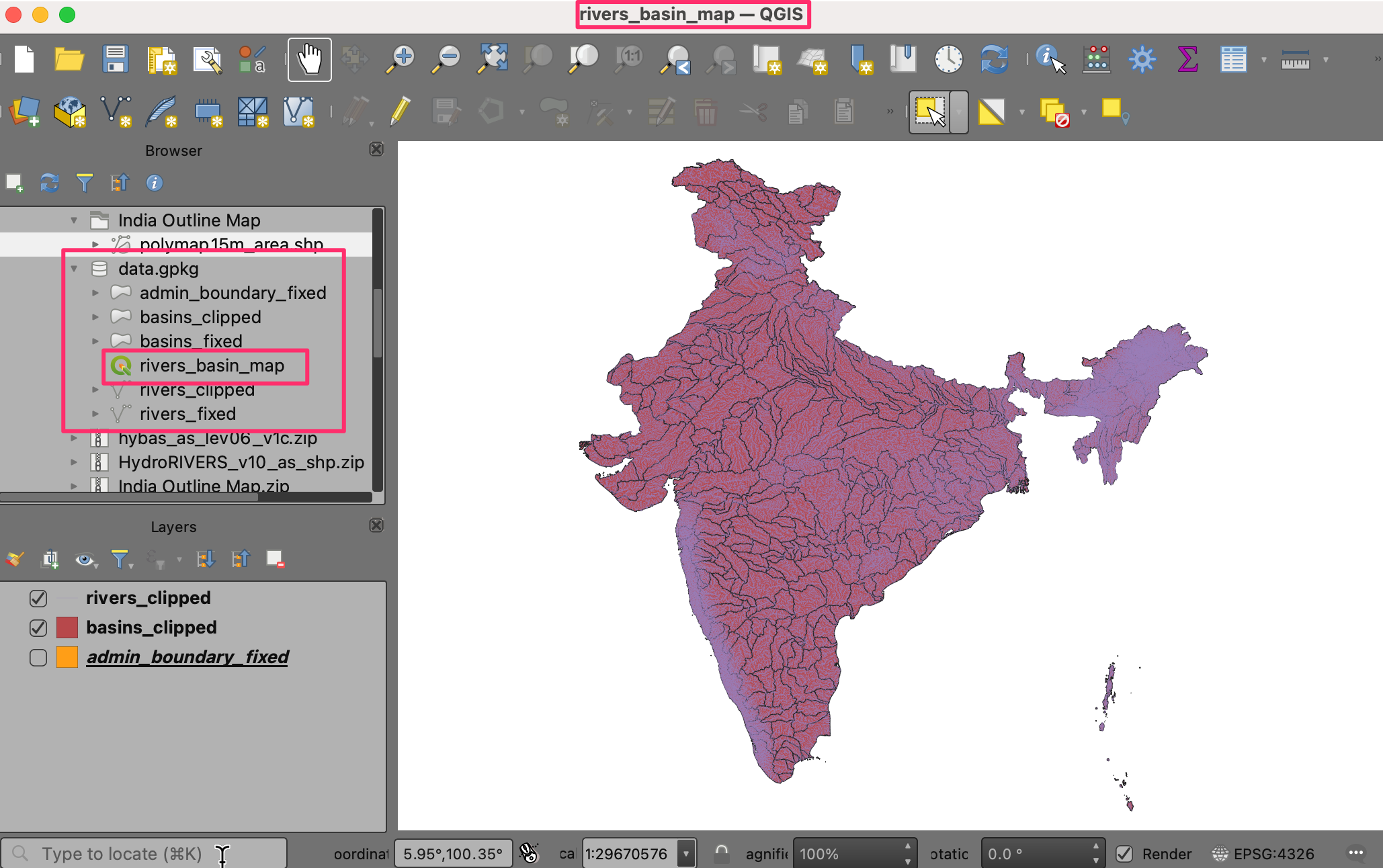This screenshot has height=868, width=1383.
Task: Expand the basins_clipped browser item
Action: click(95, 317)
